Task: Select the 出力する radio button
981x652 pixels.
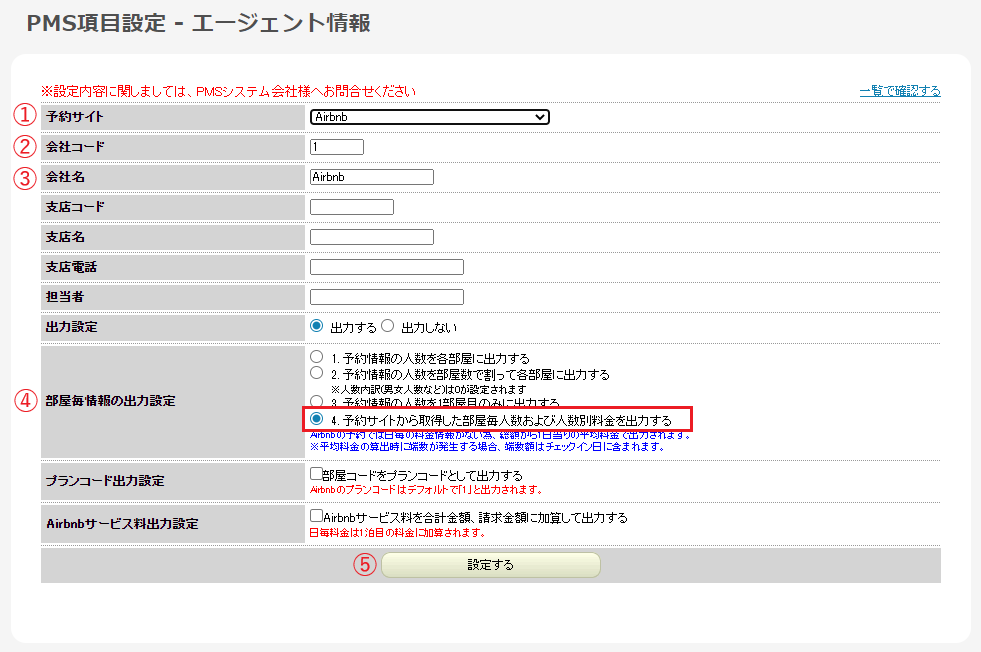Action: [317, 326]
